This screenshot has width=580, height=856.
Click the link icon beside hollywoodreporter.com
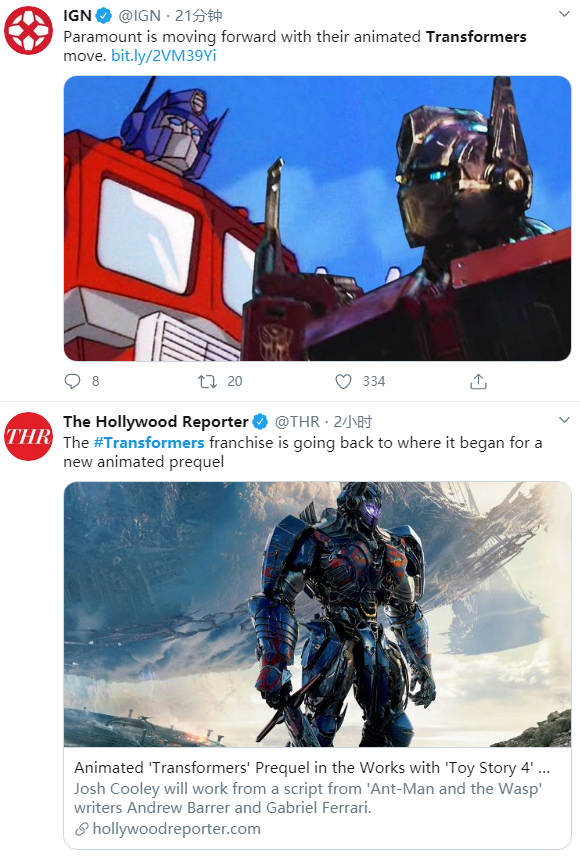pyautogui.click(x=82, y=829)
